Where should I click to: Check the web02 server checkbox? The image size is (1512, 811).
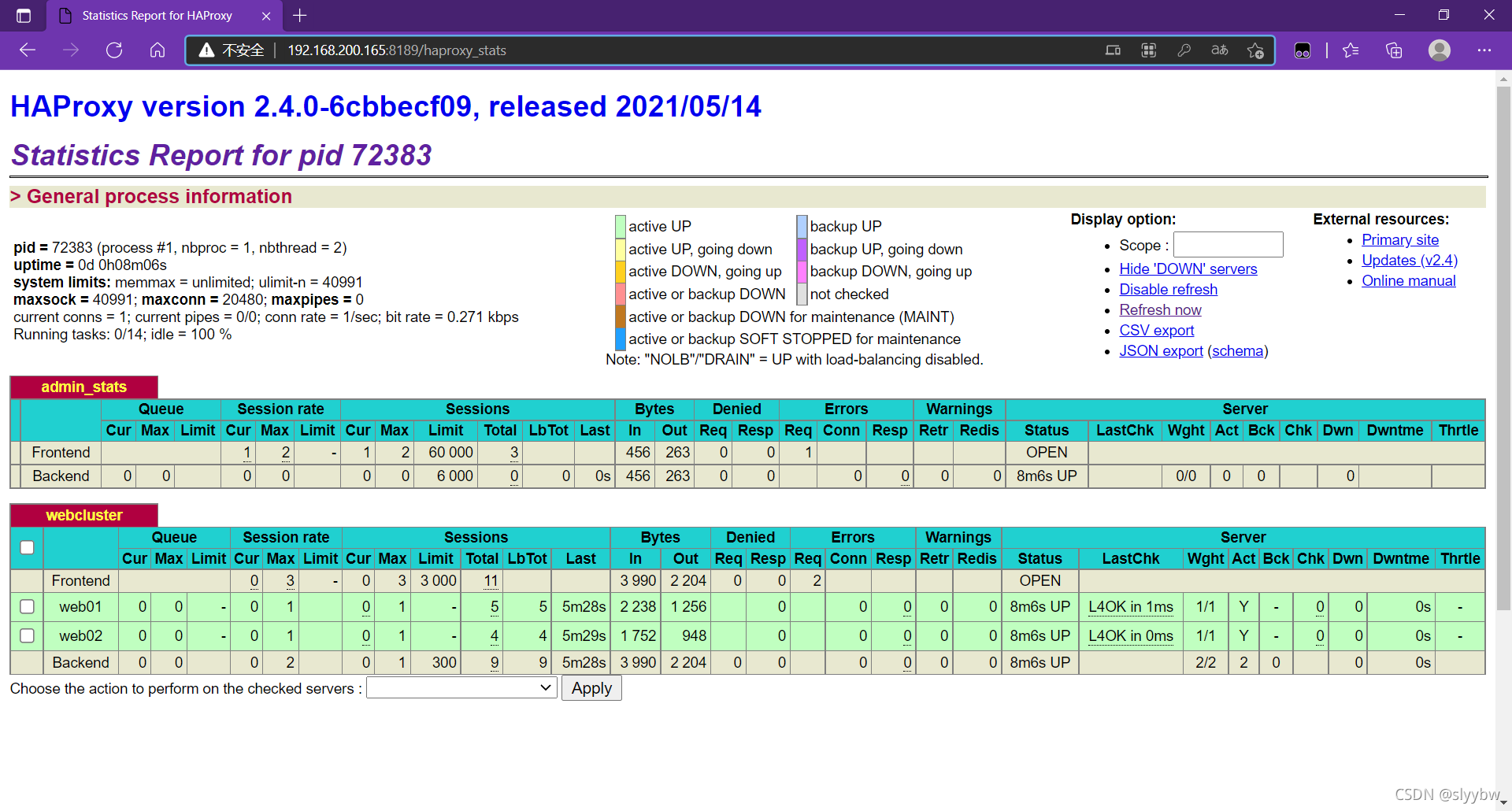tap(27, 635)
